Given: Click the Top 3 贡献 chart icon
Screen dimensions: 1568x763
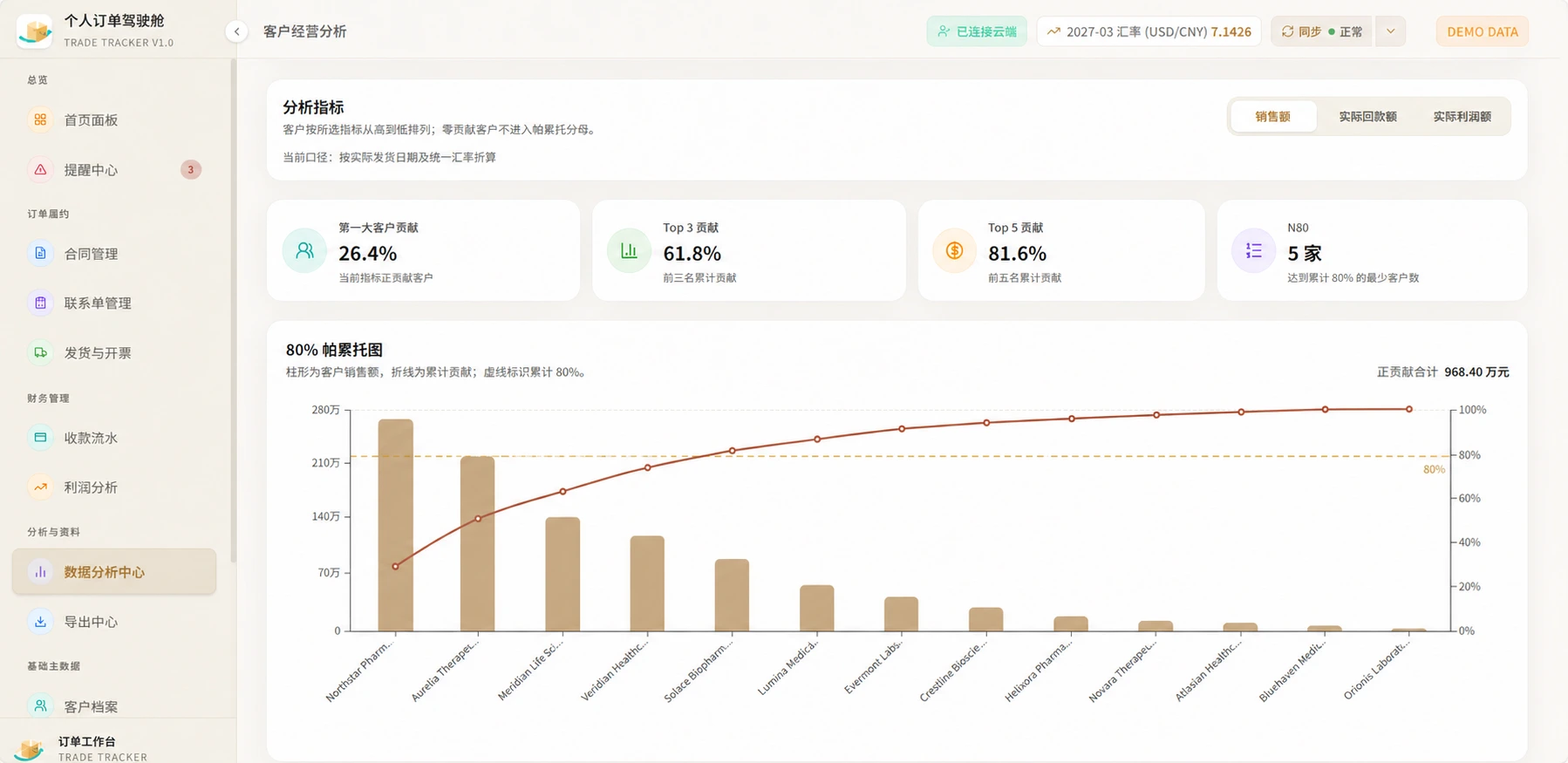Looking at the screenshot, I should 629,251.
